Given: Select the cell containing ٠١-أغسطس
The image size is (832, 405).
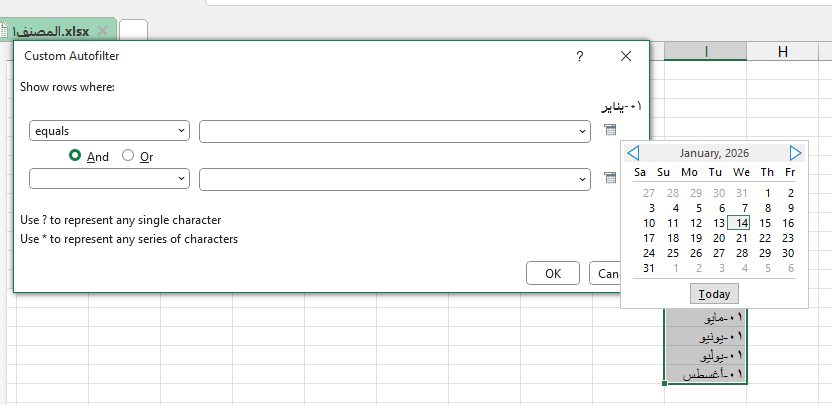Looking at the screenshot, I should pos(707,374).
